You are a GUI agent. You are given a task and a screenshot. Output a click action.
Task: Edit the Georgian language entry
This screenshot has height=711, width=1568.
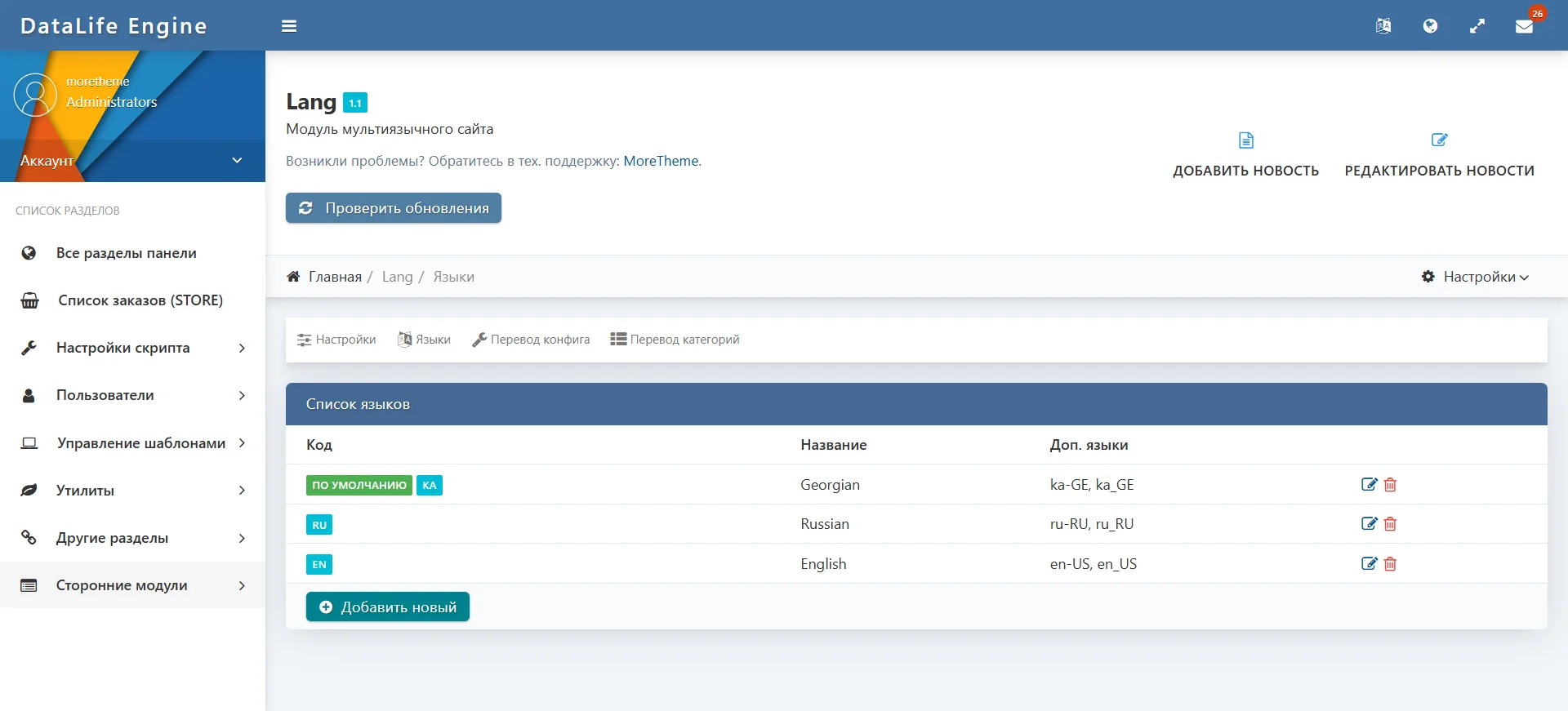[1369, 485]
